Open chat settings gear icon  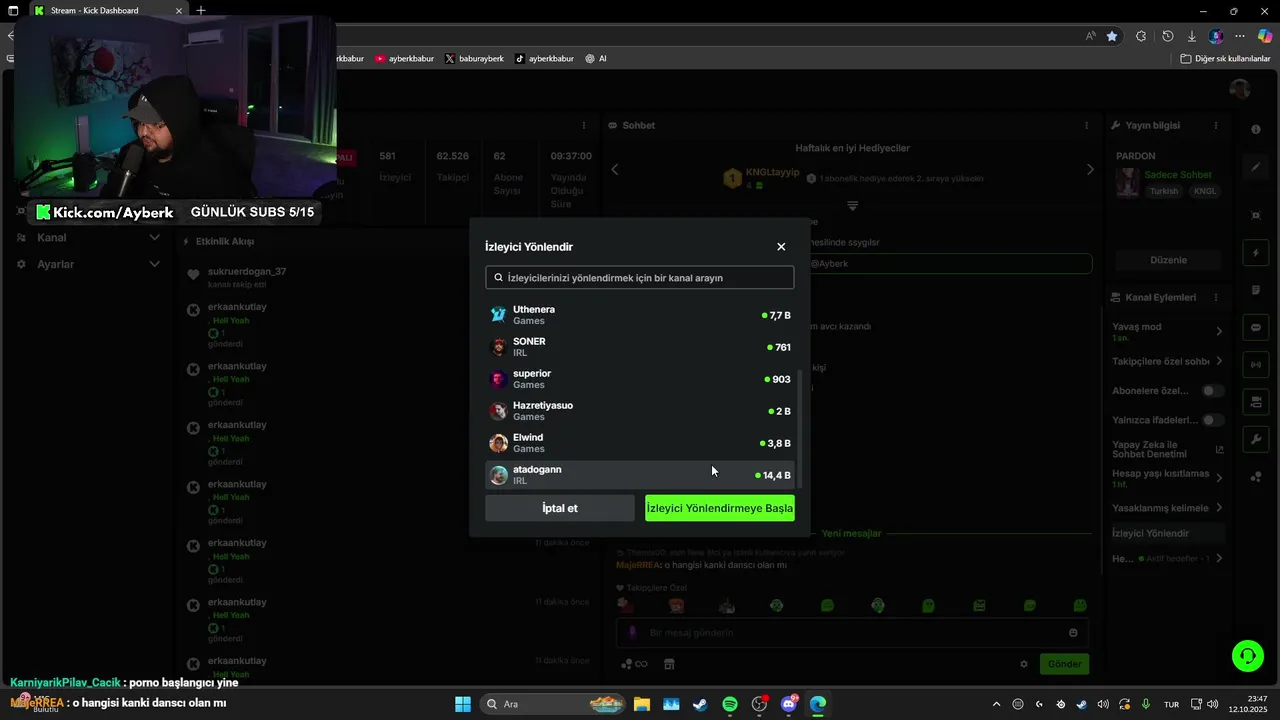click(x=1023, y=664)
